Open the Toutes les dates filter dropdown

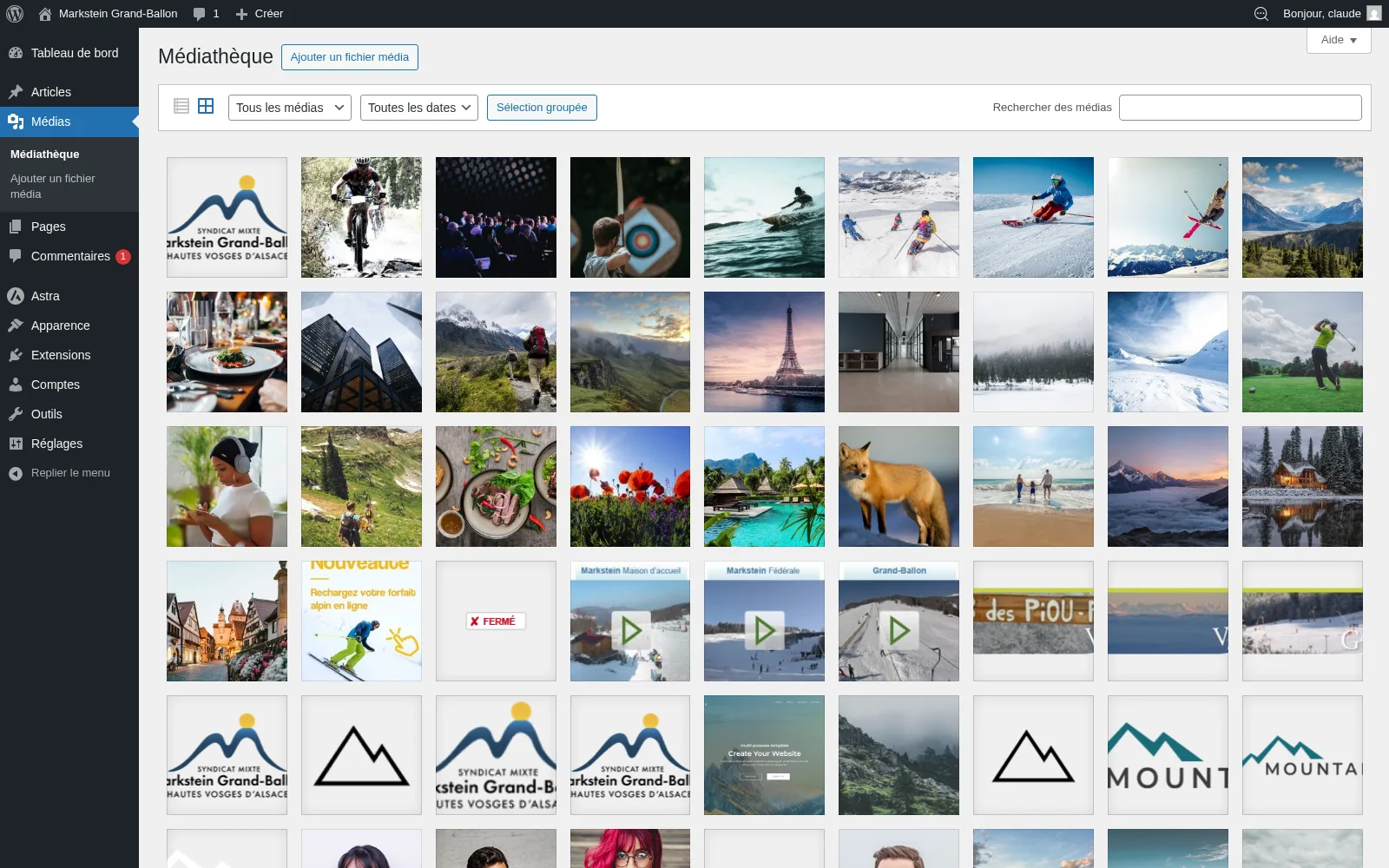(x=419, y=108)
